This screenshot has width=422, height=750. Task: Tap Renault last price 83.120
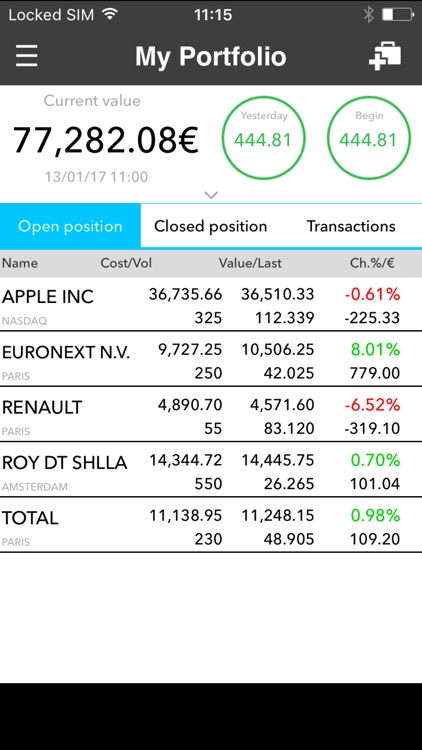[x=289, y=428]
